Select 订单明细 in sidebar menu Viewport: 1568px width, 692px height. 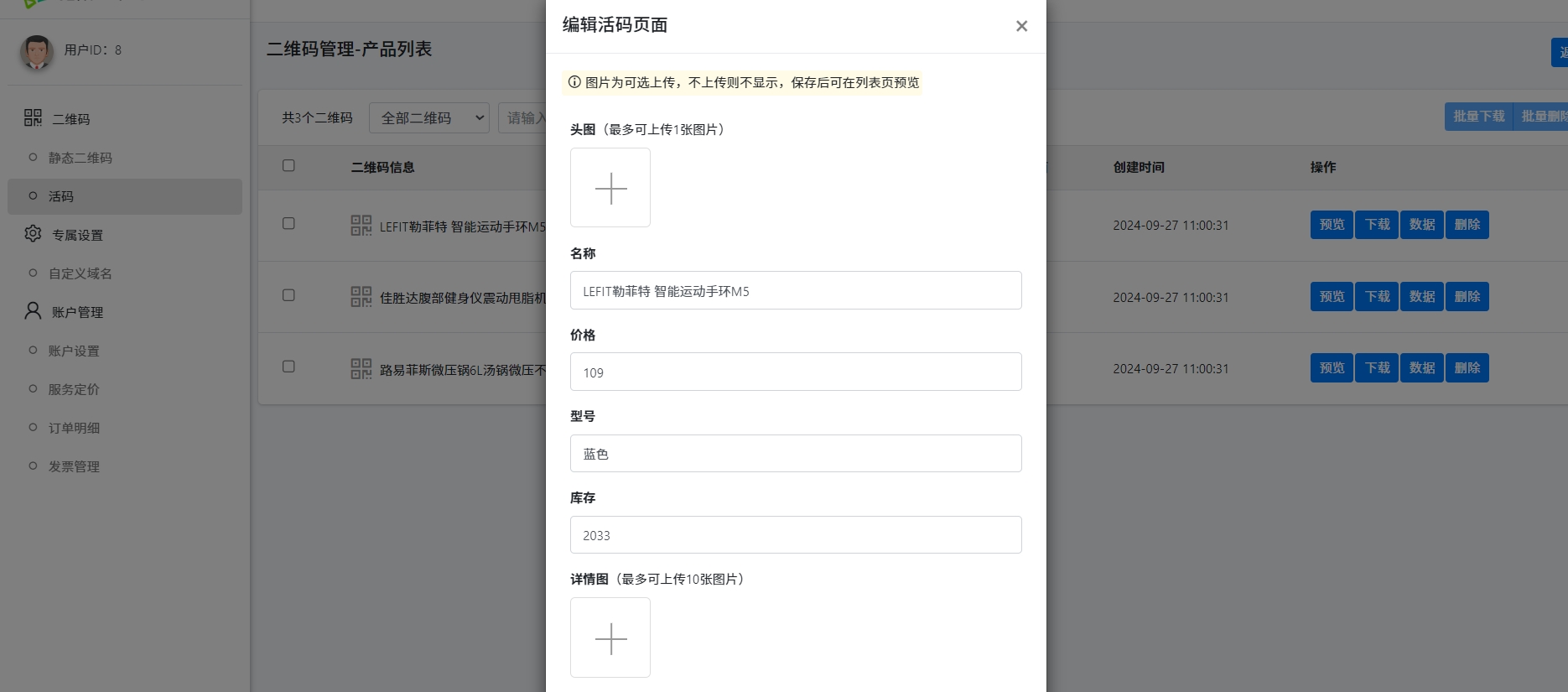point(74,428)
